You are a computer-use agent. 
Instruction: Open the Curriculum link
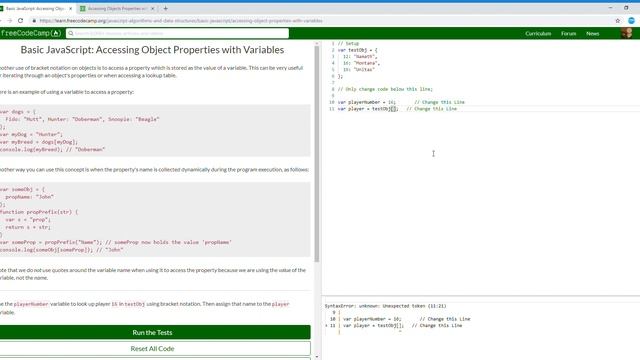click(538, 33)
